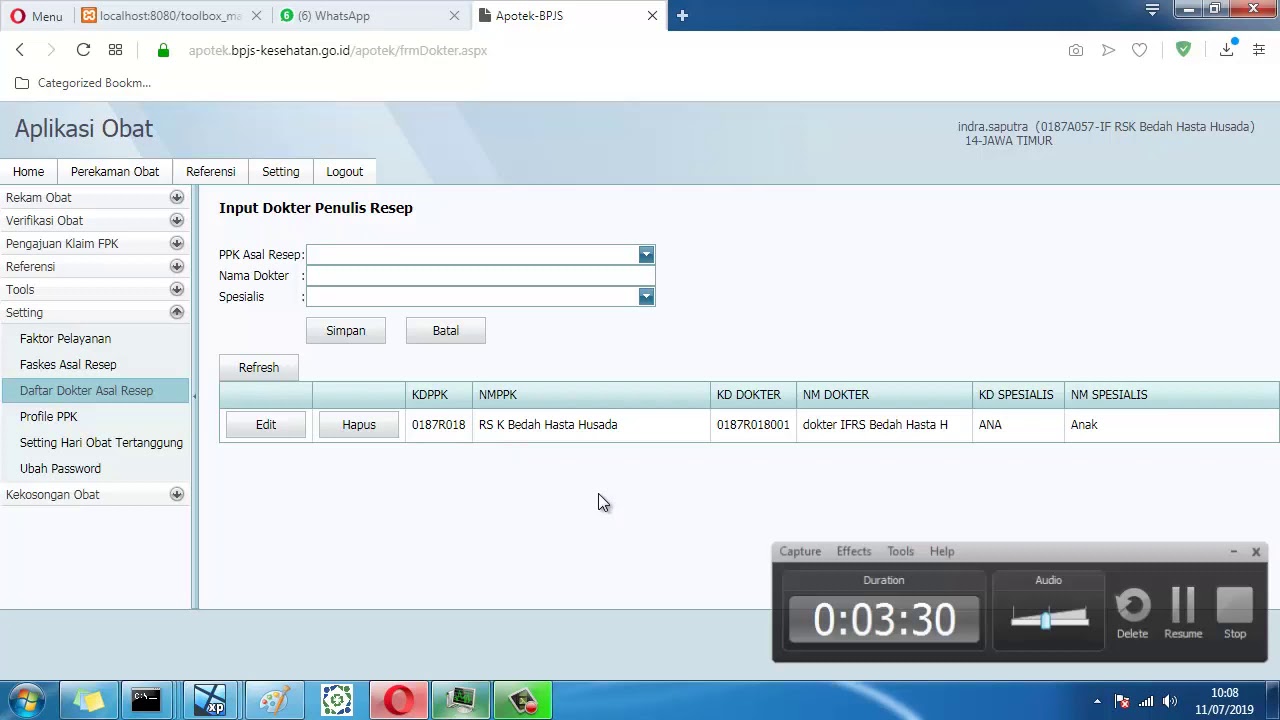Screen dimensions: 1280x720
Task: Open Setting Hari Obat Tertanggung
Action: [101, 443]
